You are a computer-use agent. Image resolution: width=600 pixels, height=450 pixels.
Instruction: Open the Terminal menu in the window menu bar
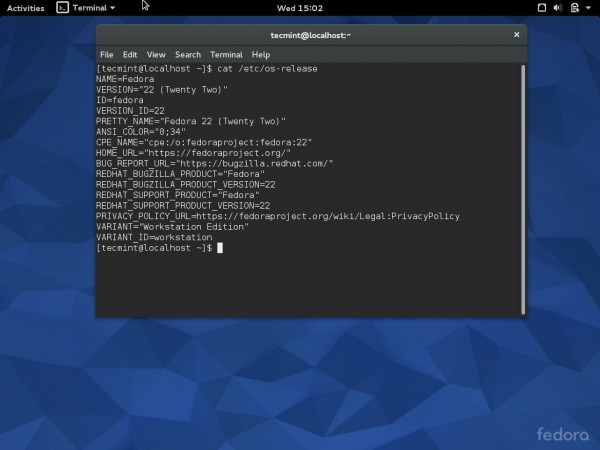(x=226, y=54)
